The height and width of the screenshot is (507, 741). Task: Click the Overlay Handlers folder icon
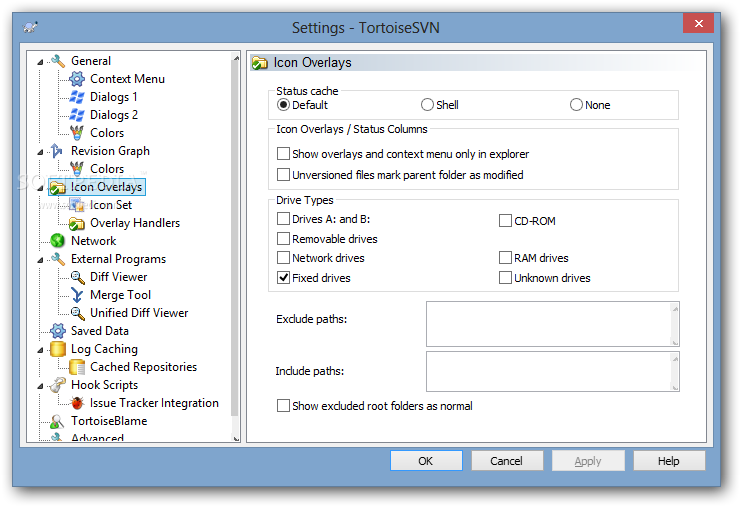click(77, 223)
